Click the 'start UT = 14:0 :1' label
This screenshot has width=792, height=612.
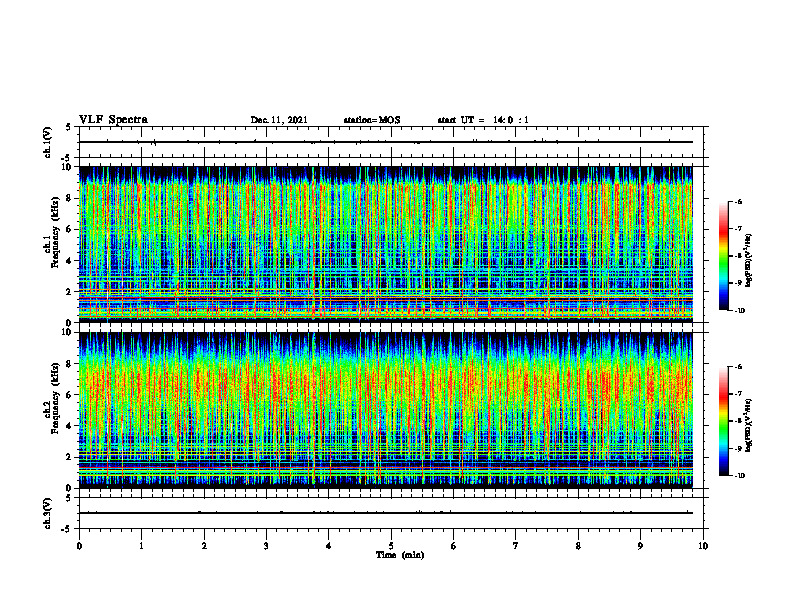click(483, 120)
